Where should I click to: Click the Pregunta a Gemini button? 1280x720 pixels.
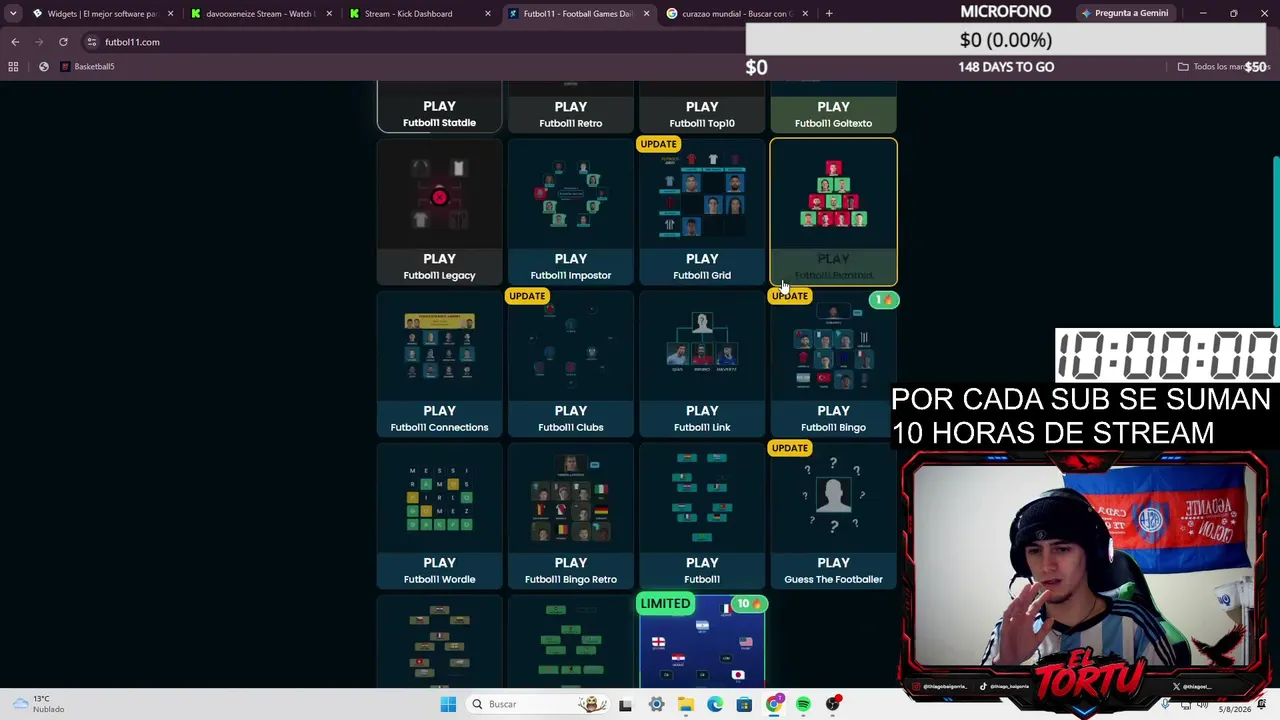(1125, 13)
